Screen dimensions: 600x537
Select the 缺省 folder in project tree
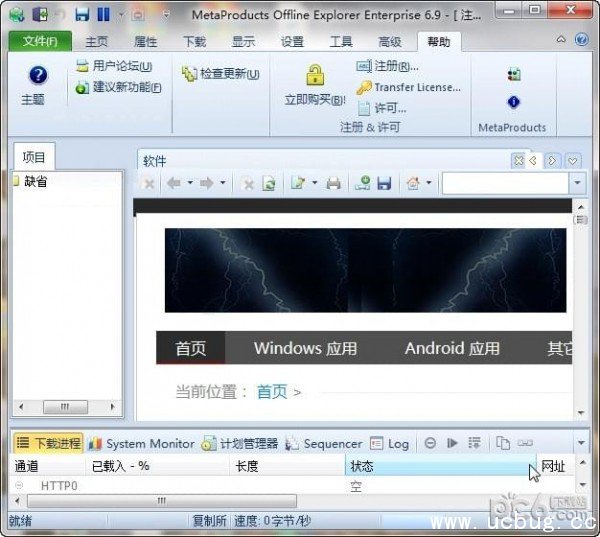[35, 181]
